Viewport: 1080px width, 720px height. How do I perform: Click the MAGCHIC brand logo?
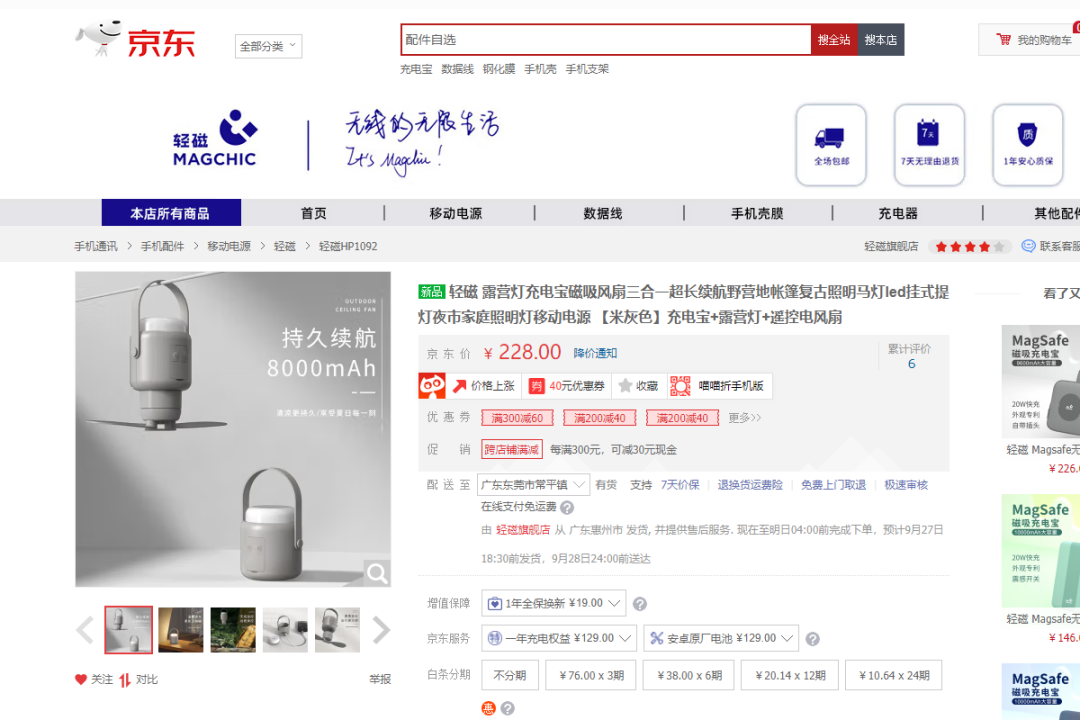coord(215,138)
